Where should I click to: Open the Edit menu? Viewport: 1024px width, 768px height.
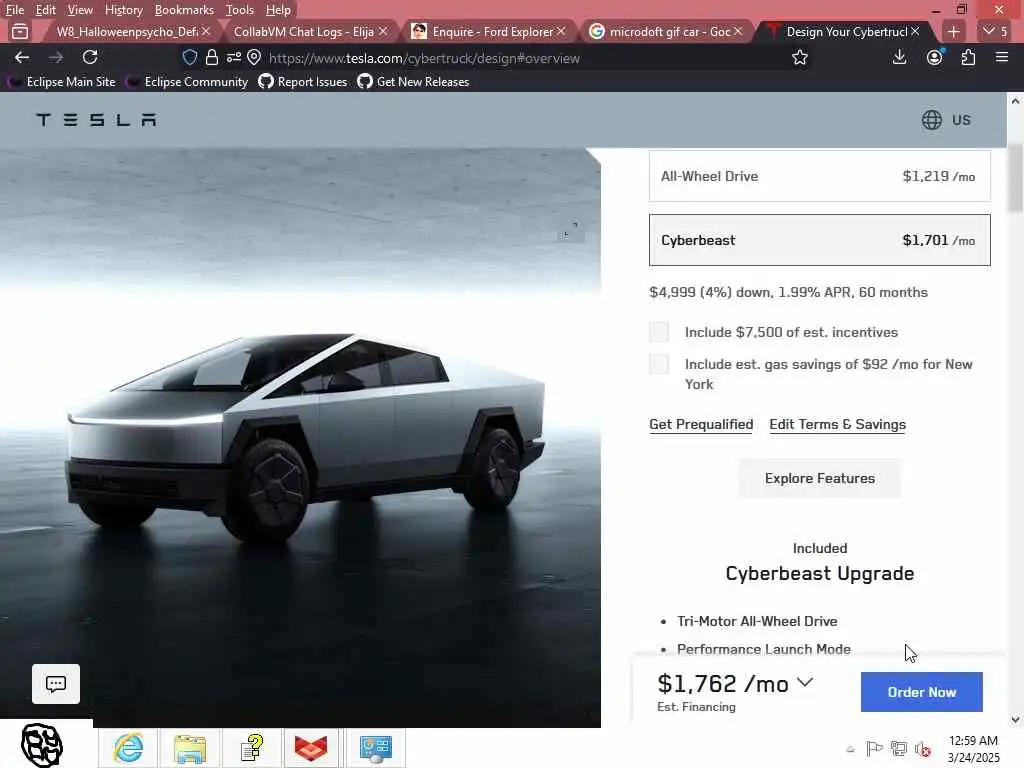point(46,10)
